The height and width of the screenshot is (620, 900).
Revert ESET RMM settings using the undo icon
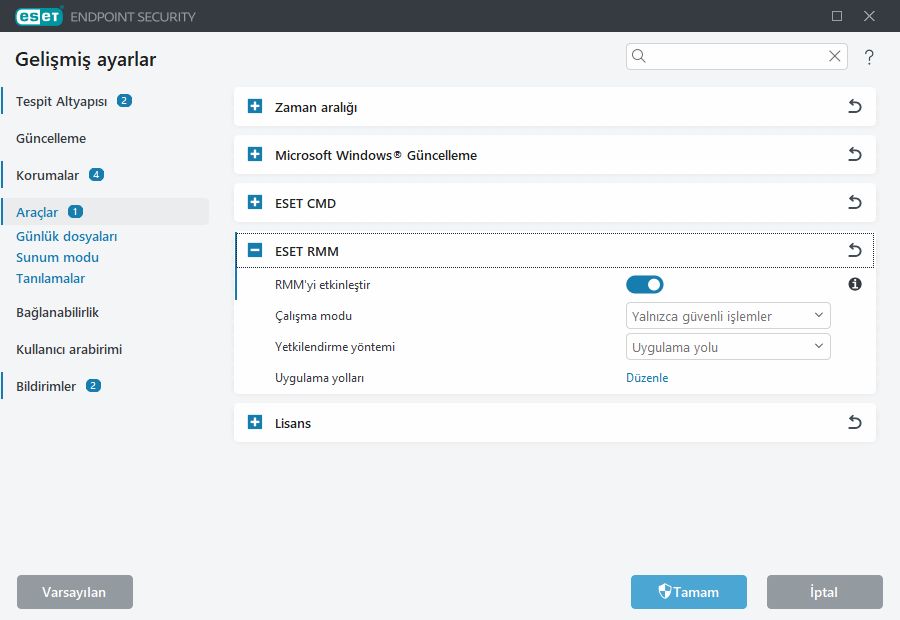(855, 250)
